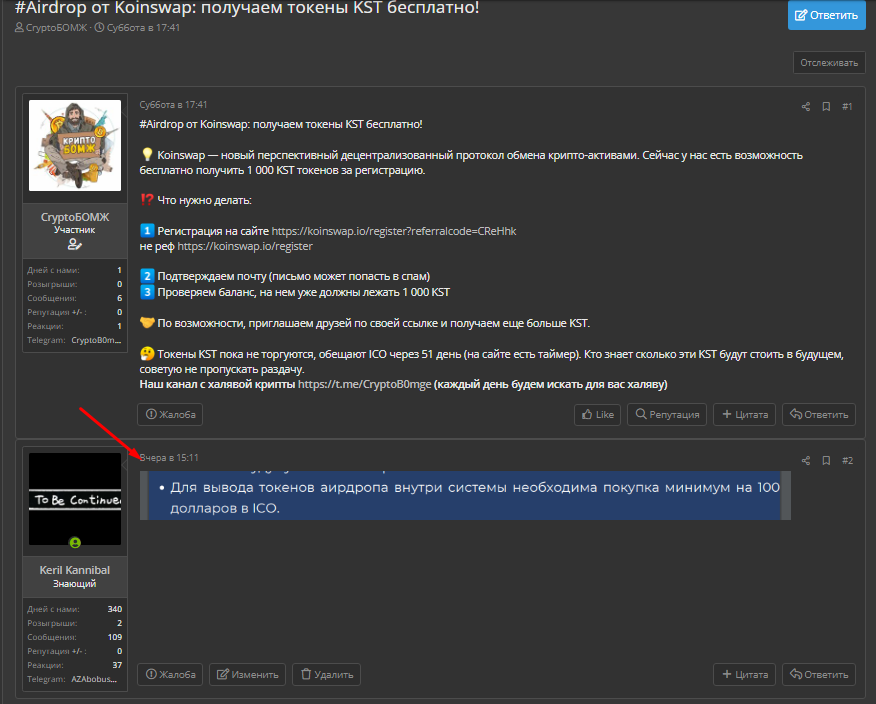
Task: Click 'Сообщения: 6' stat value
Action: click(x=120, y=298)
